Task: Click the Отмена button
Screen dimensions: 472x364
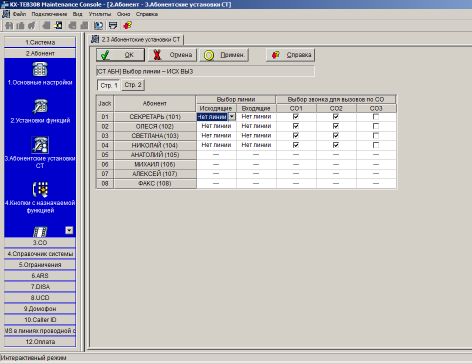Action: tap(172, 55)
